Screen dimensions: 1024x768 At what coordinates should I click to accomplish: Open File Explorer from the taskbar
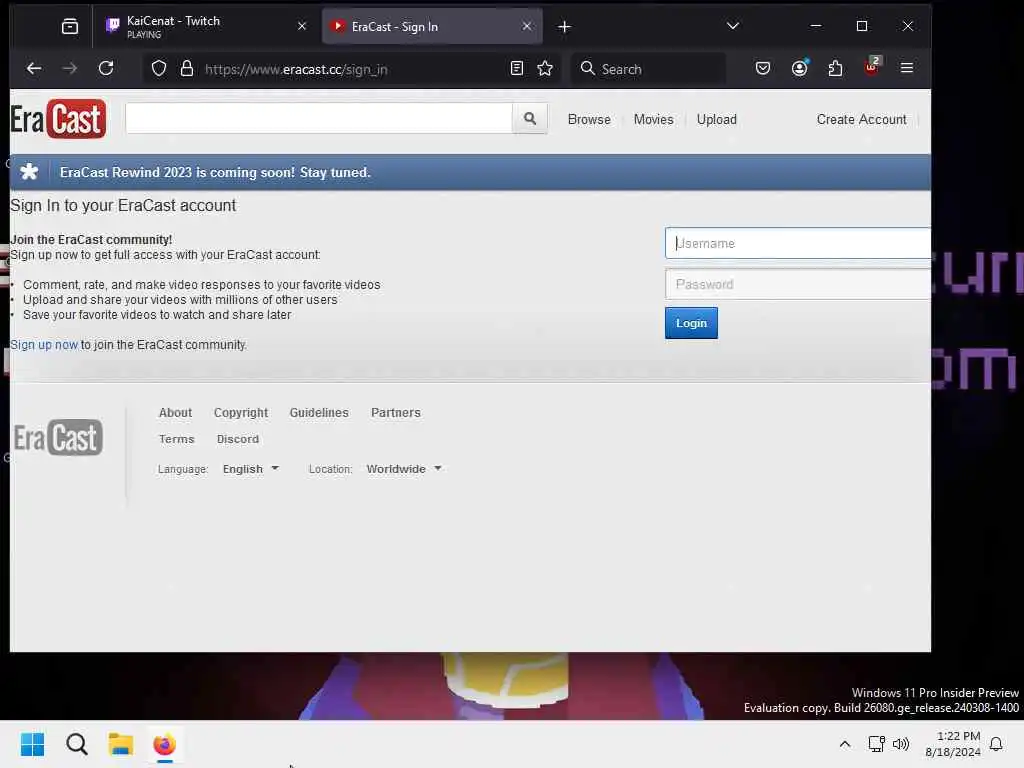point(121,744)
